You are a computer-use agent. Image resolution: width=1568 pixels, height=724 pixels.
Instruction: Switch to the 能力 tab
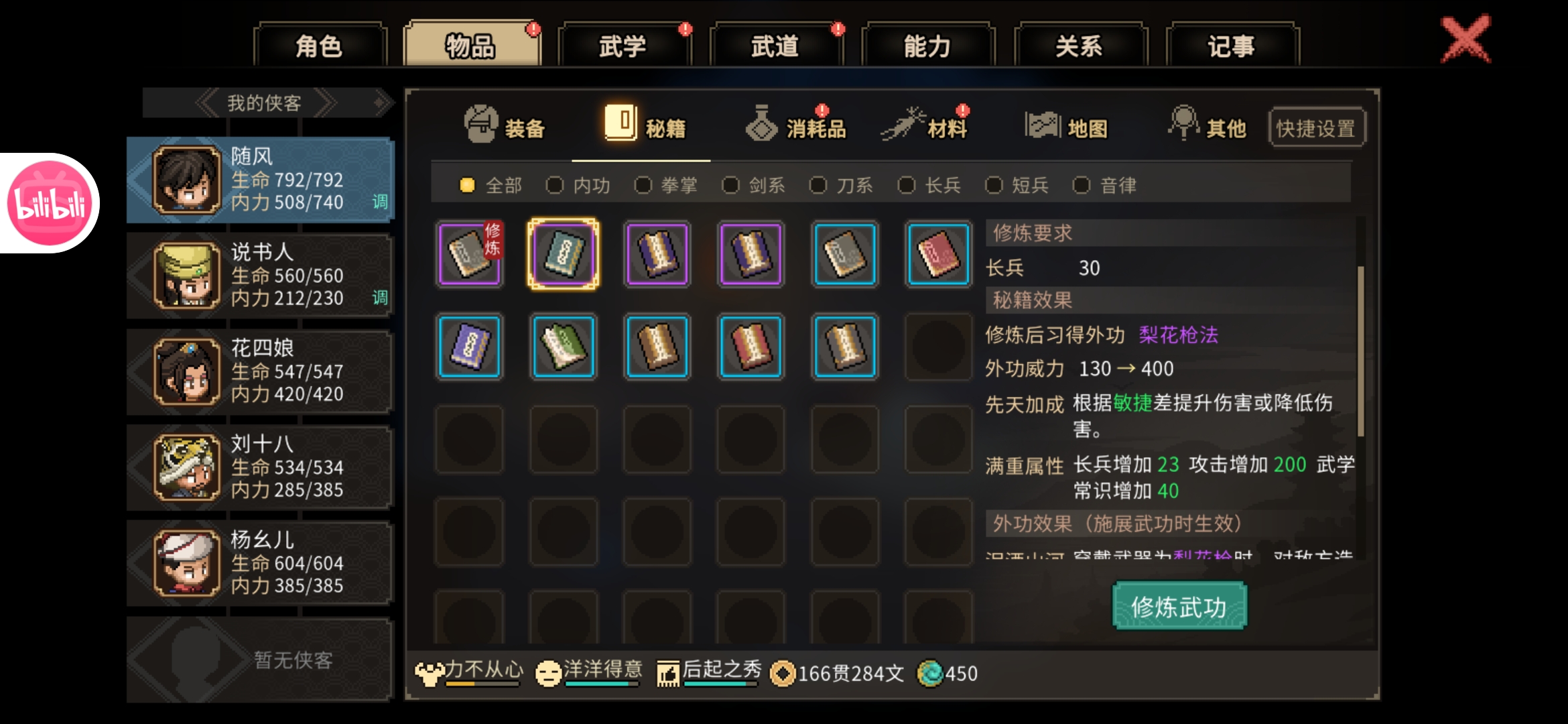(927, 46)
